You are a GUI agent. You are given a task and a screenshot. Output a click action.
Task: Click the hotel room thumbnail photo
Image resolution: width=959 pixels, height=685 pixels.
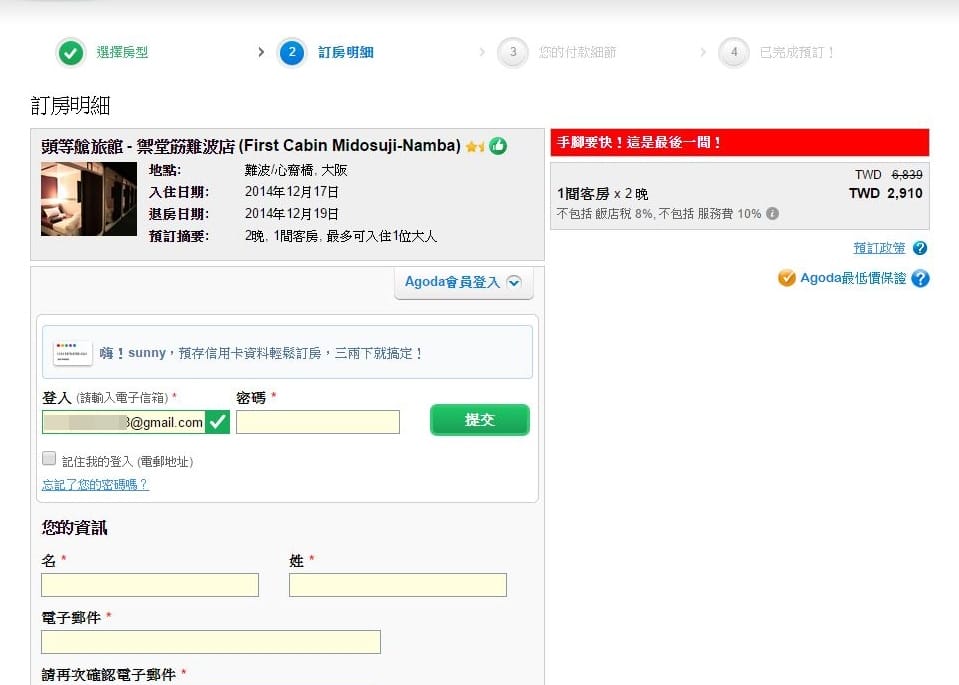coord(89,199)
